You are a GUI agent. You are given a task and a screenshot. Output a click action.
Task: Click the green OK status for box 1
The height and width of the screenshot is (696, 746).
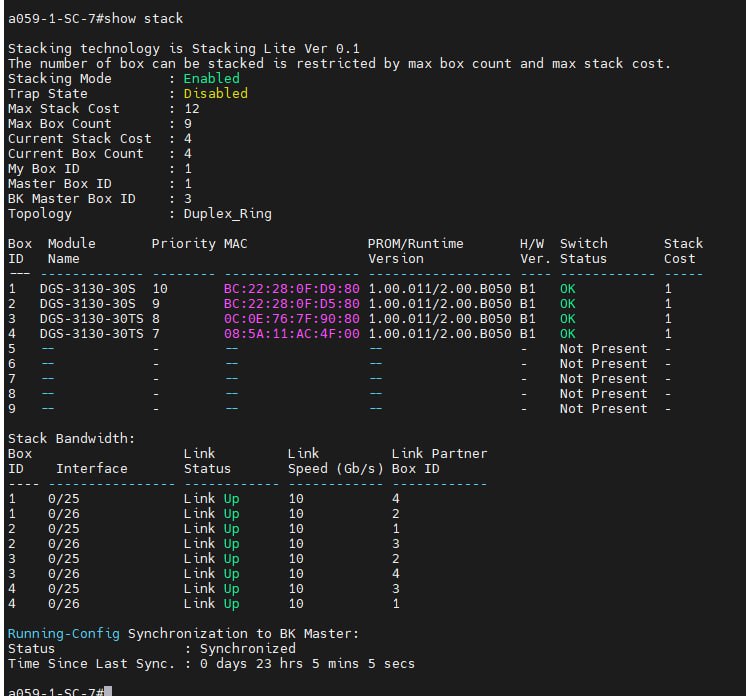click(568, 289)
